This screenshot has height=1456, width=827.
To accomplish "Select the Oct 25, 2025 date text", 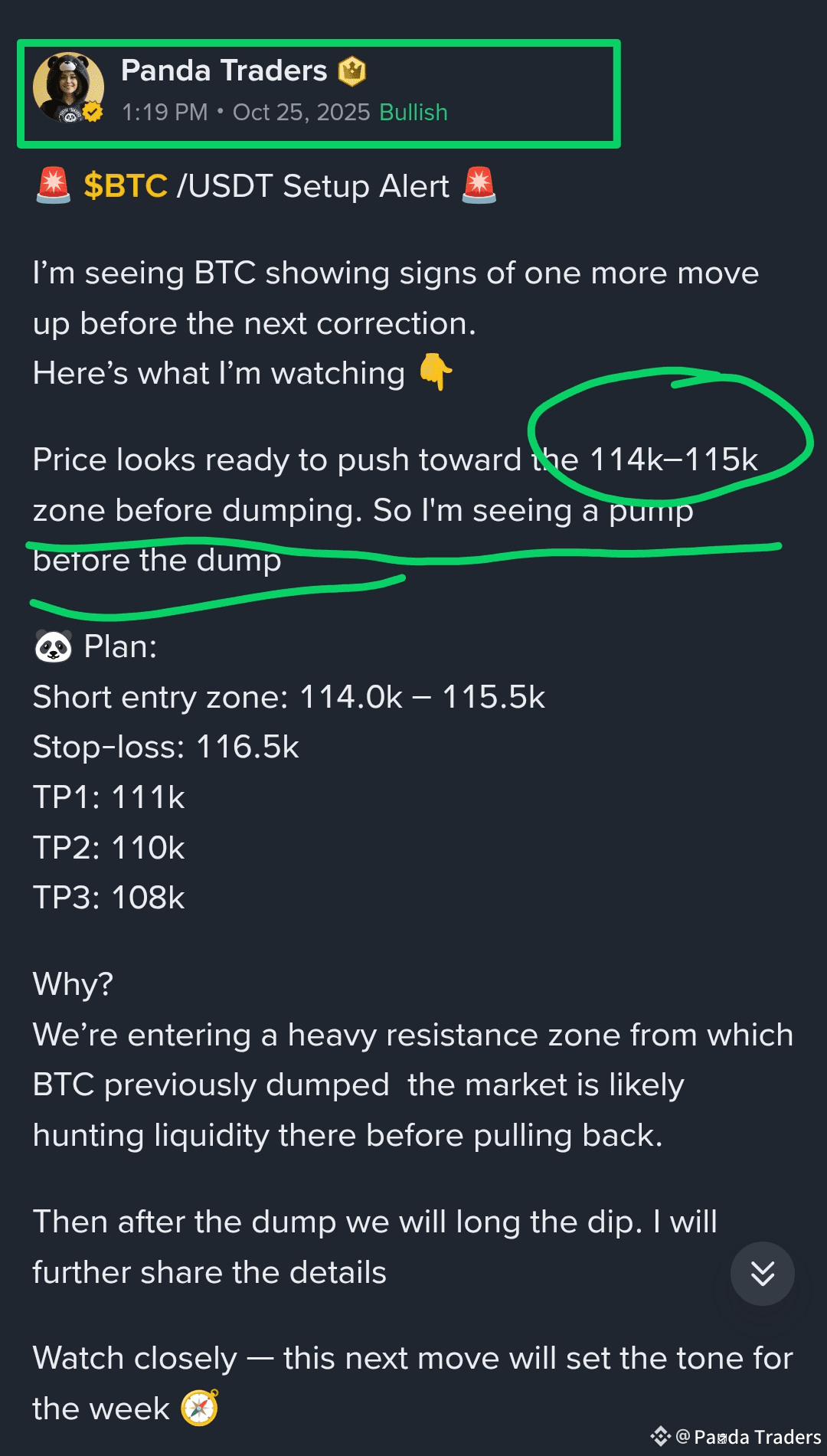I will (x=302, y=112).
